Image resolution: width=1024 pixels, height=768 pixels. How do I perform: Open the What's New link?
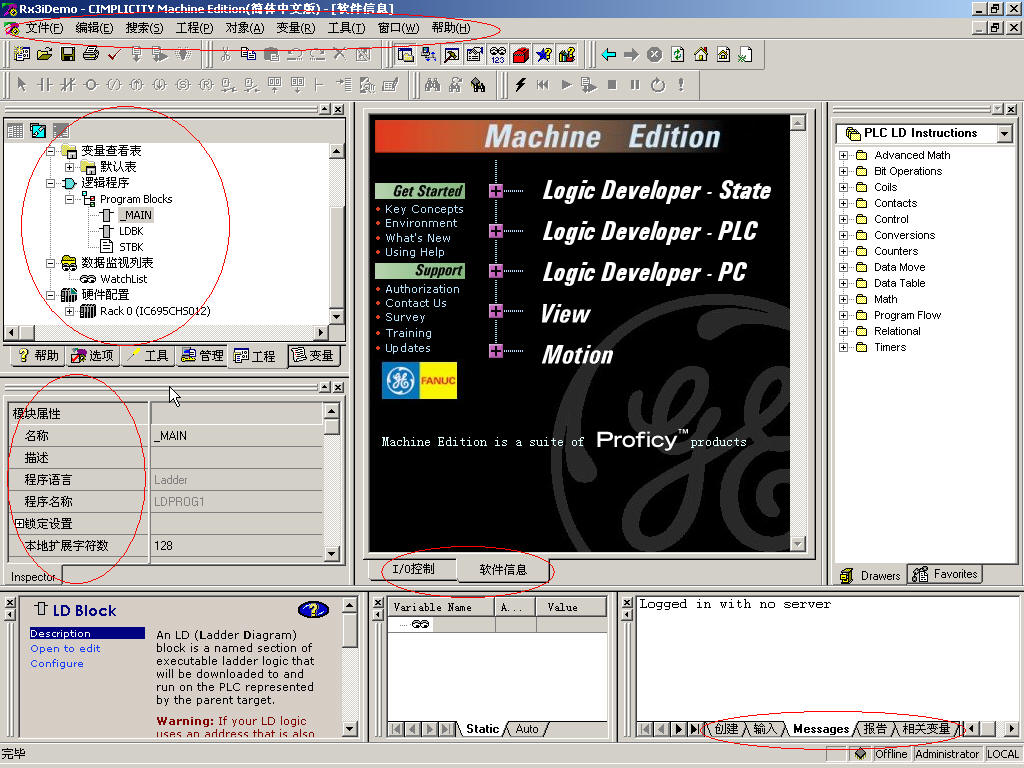(418, 238)
